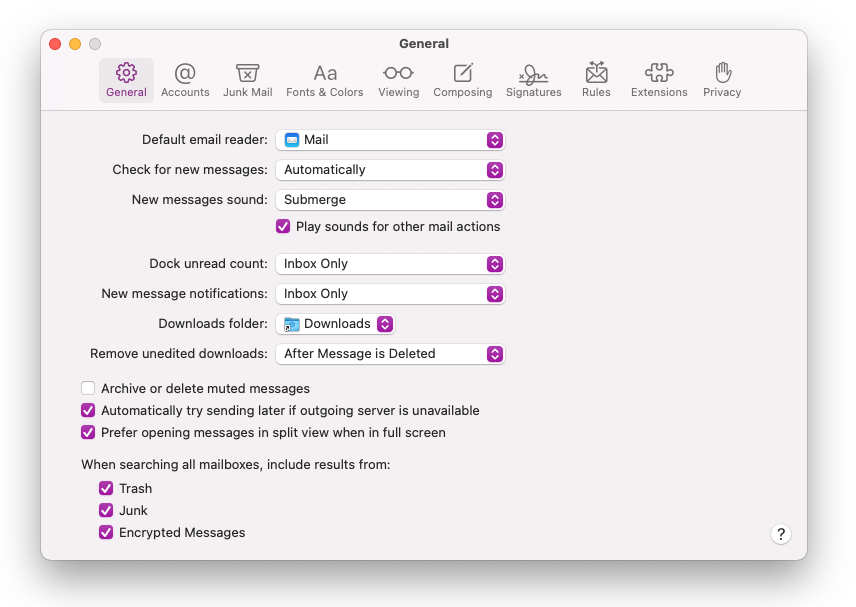Disable Play sounds for other mail actions
This screenshot has width=856, height=607.
pos(283,227)
